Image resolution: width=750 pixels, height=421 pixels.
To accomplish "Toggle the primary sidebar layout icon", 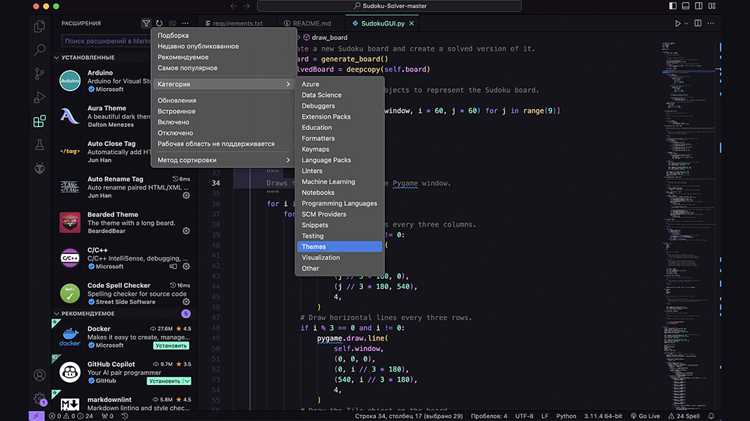I will [673, 6].
